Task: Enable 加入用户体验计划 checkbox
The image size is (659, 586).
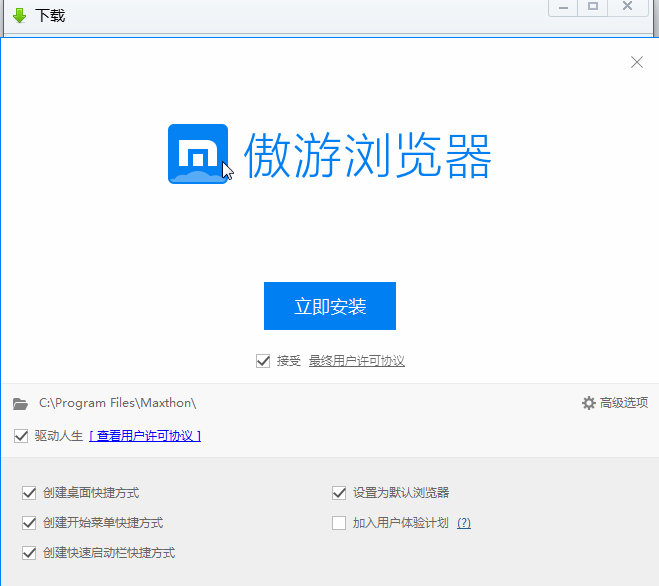Action: tap(339, 523)
